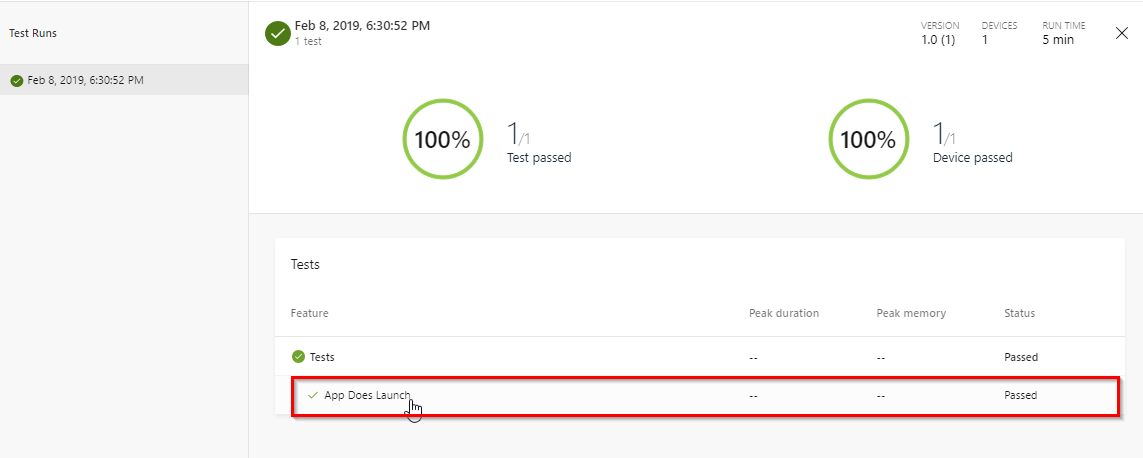The width and height of the screenshot is (1143, 458).
Task: Click the RUN TIME 5 min label
Action: click(1064, 34)
